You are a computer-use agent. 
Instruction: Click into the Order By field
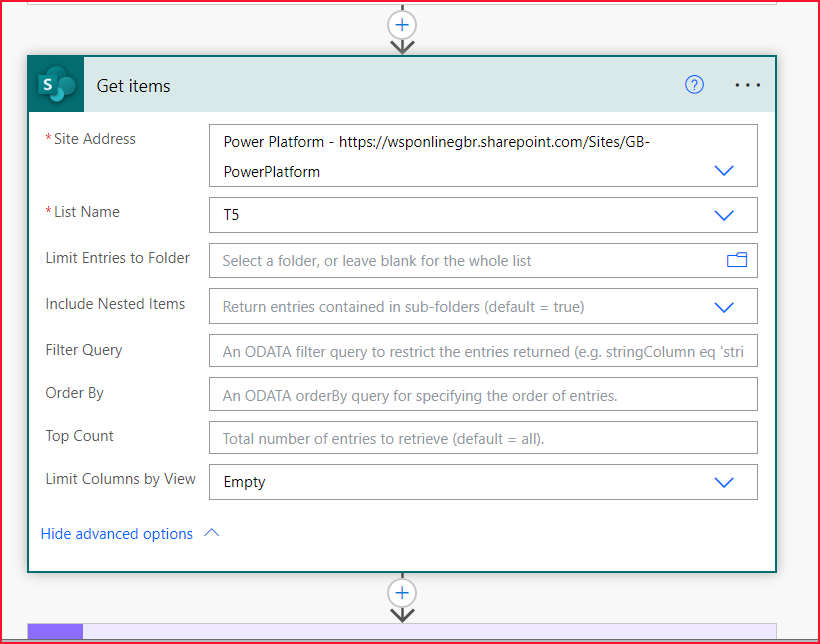pos(483,394)
